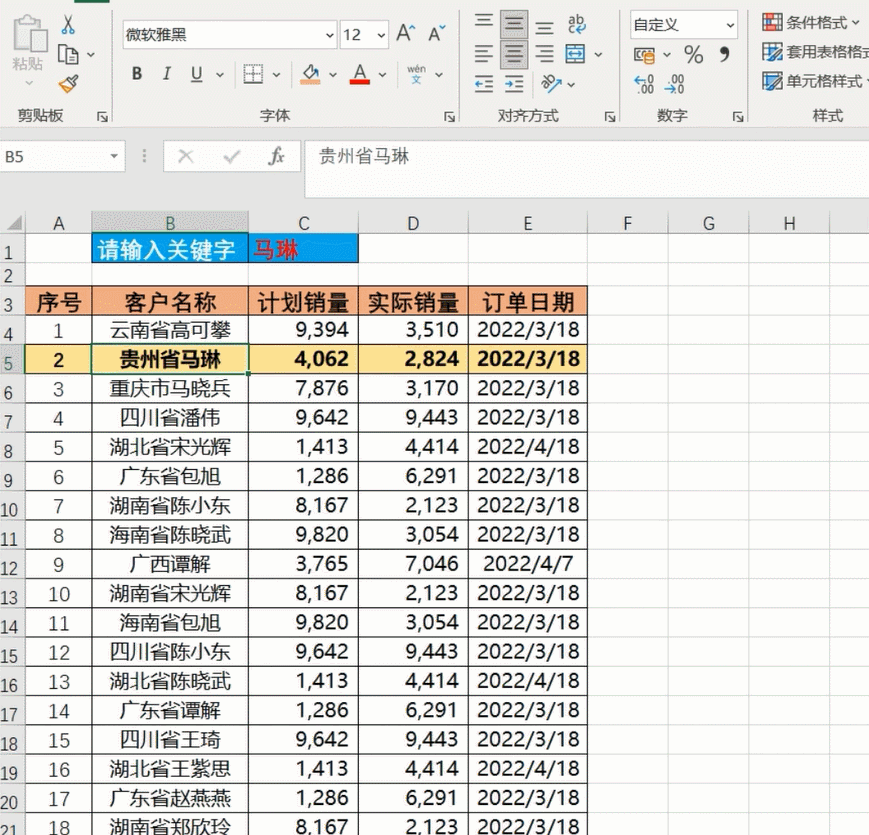Viewport: 869px width, 835px height.
Task: Click the formula bar text field
Action: (x=586, y=168)
